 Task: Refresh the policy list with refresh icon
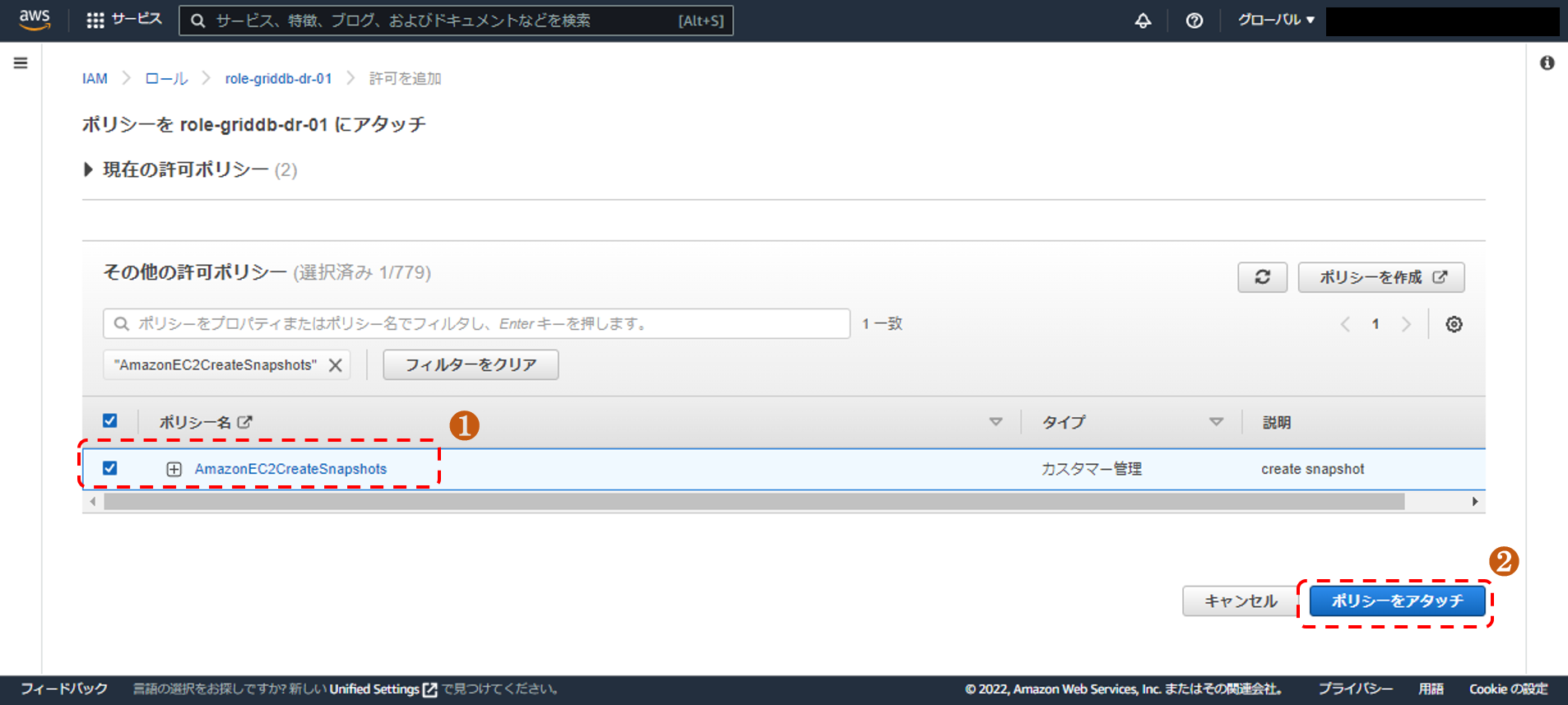[1262, 277]
